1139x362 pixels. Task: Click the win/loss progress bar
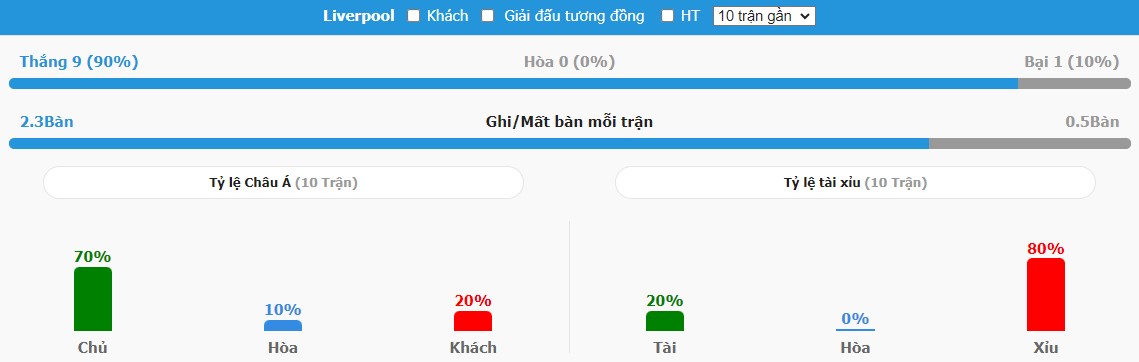point(570,84)
